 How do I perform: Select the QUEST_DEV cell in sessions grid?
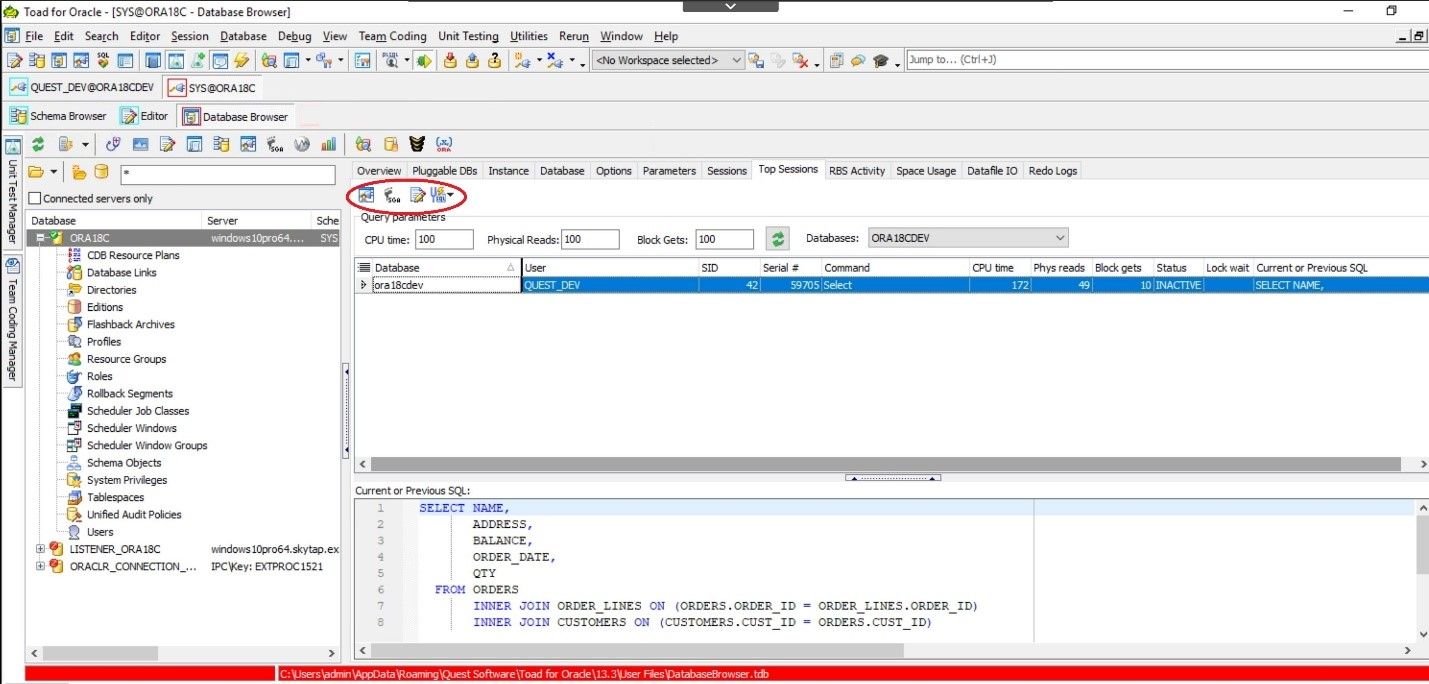point(610,285)
